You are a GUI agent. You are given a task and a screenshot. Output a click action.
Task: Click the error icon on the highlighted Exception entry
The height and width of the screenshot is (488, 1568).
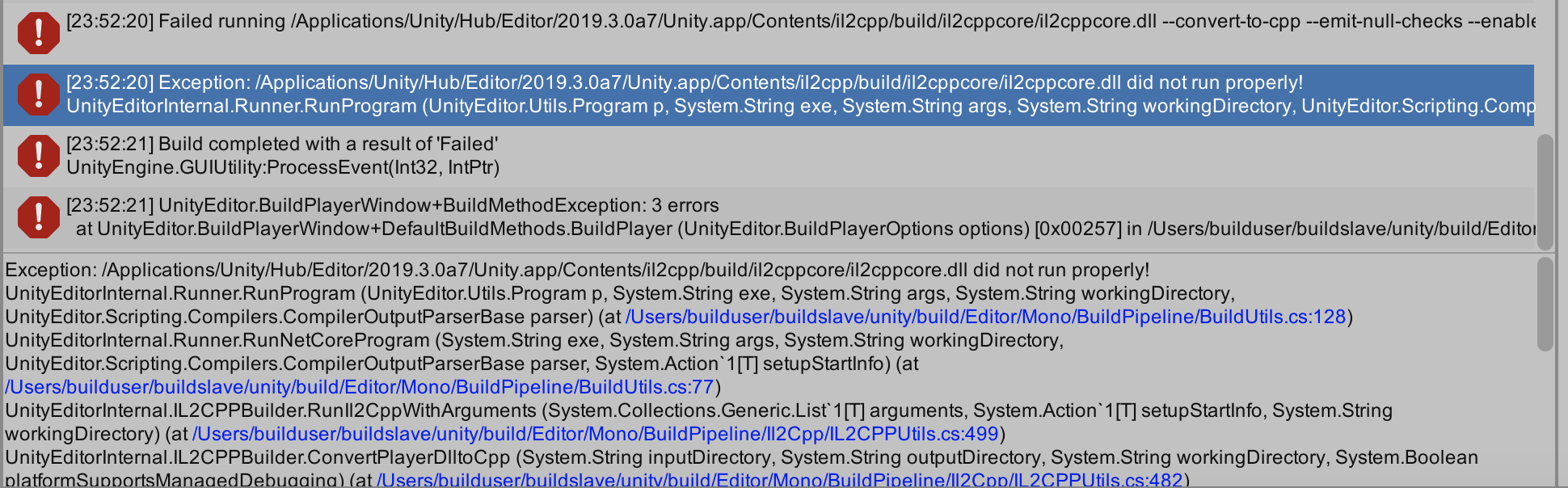[x=38, y=95]
